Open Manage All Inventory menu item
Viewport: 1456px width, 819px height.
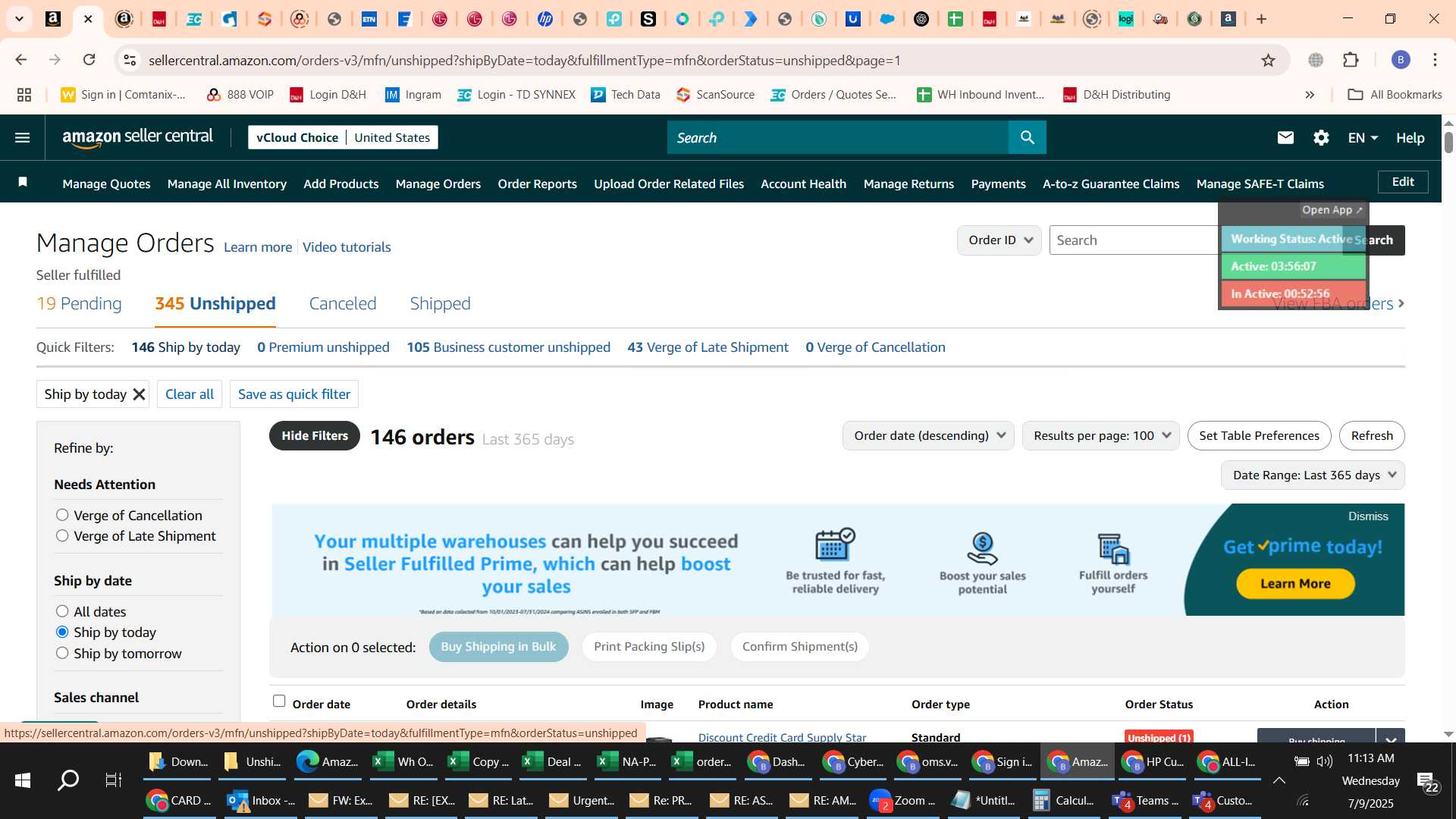point(227,184)
